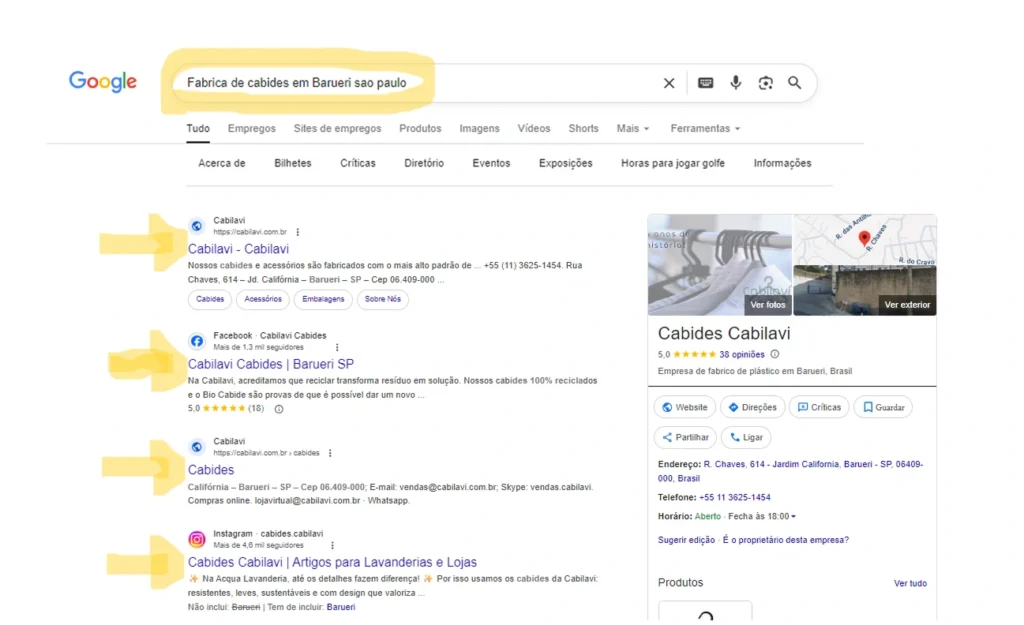
Task: Open the 'Ver fotos' thumbnail
Action: click(x=767, y=304)
